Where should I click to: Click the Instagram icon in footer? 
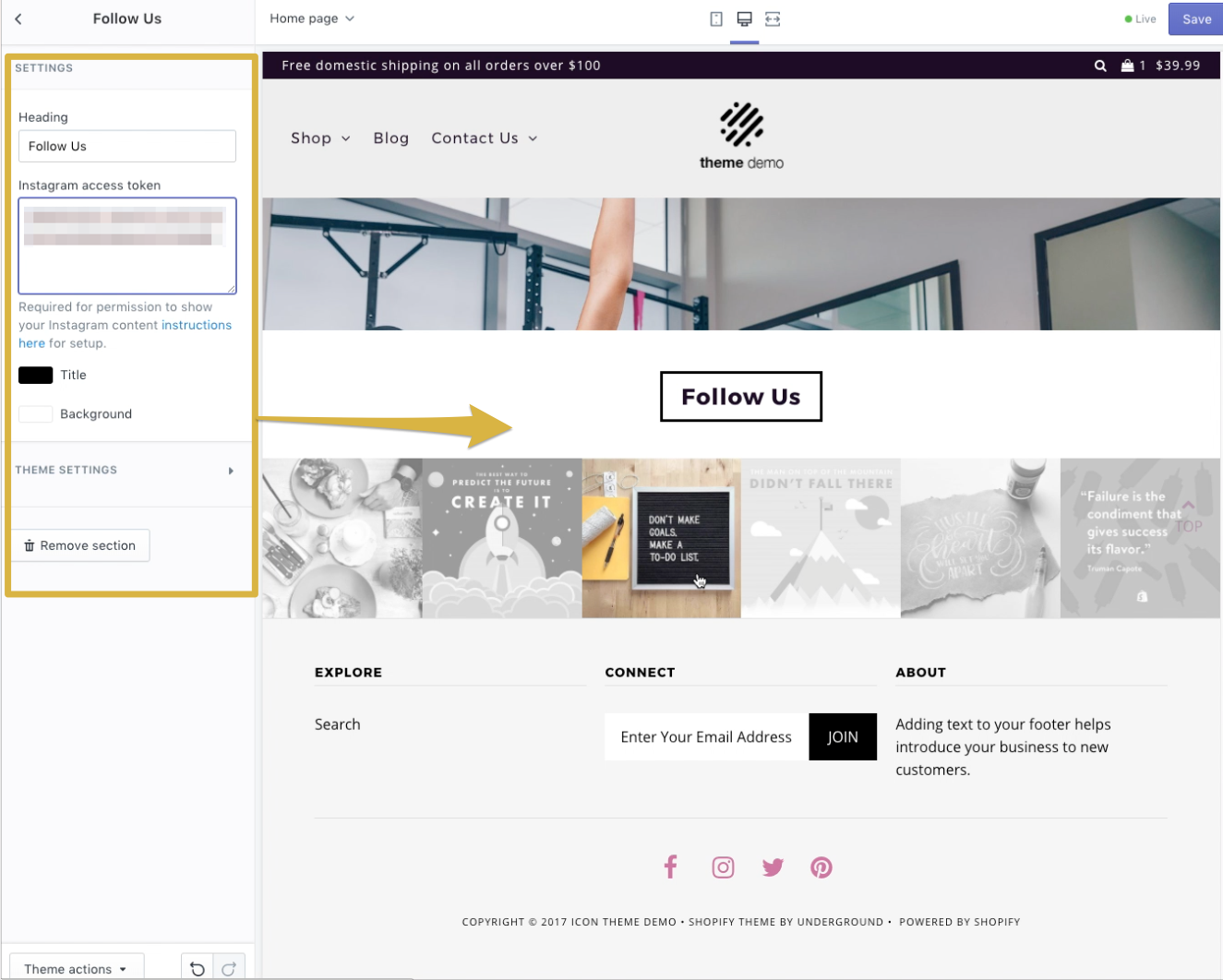(723, 866)
